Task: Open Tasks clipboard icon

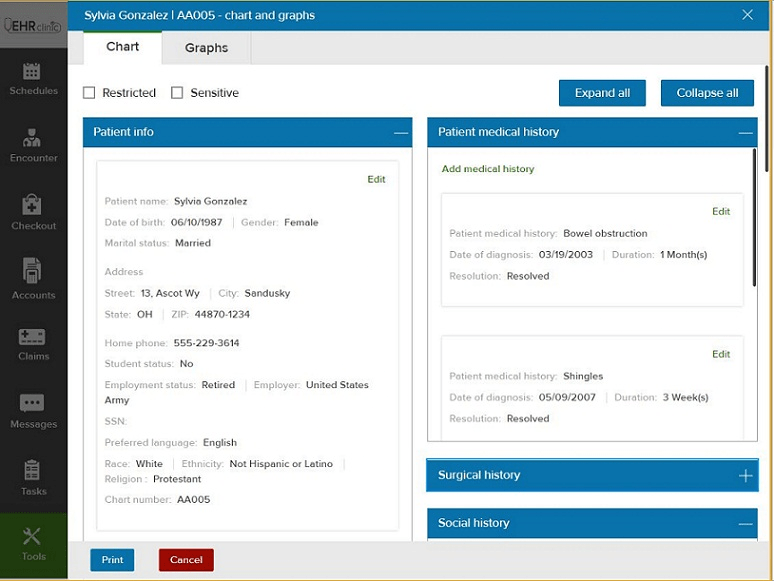Action: point(32,472)
